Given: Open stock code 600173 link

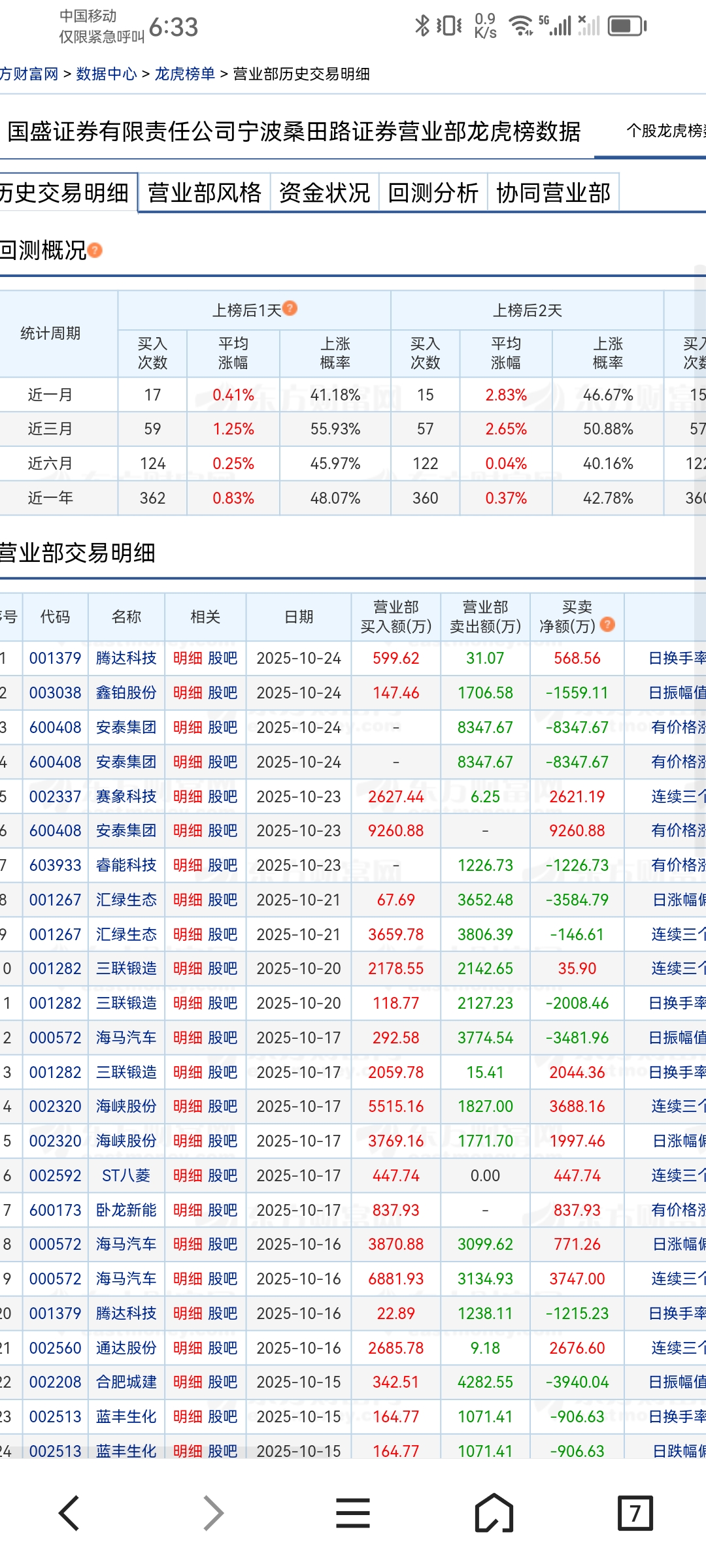Looking at the screenshot, I should pyautogui.click(x=55, y=1210).
